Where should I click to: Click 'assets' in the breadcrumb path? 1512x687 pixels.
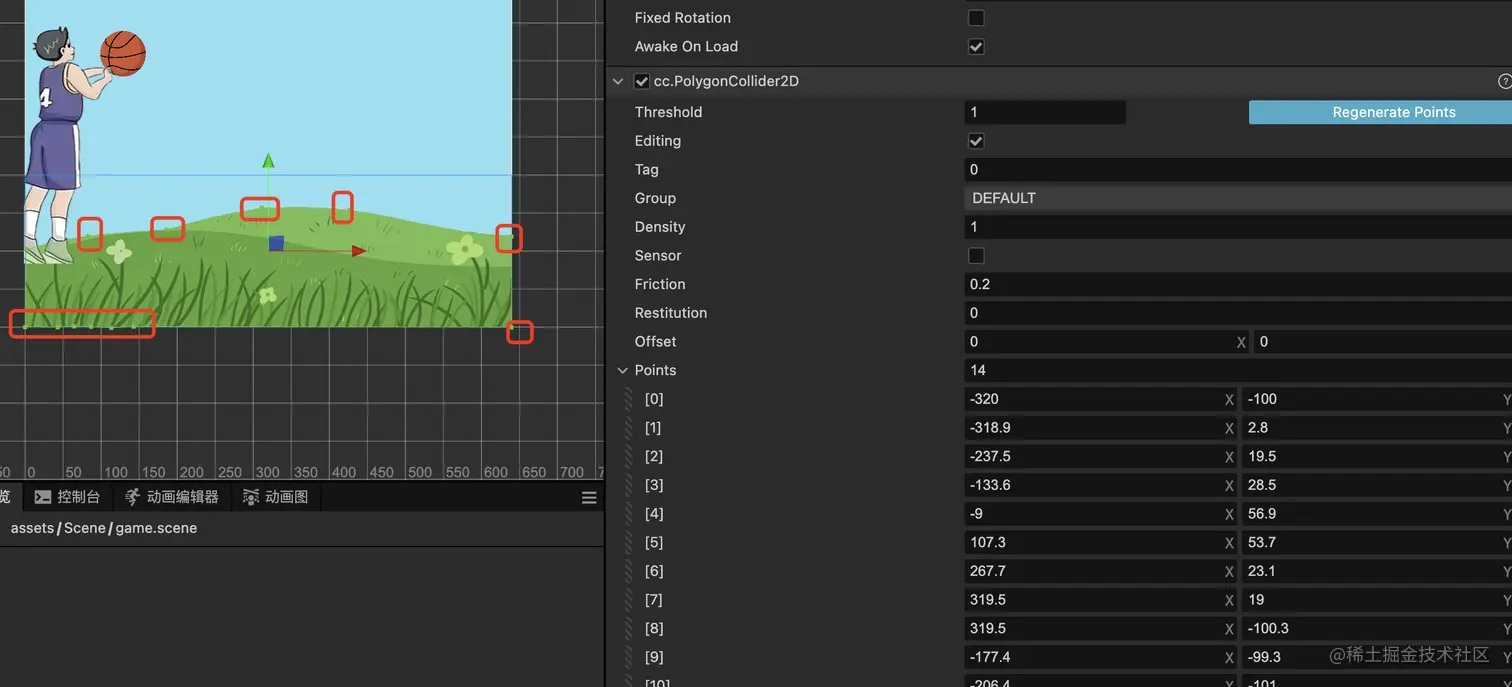pyautogui.click(x=32, y=528)
